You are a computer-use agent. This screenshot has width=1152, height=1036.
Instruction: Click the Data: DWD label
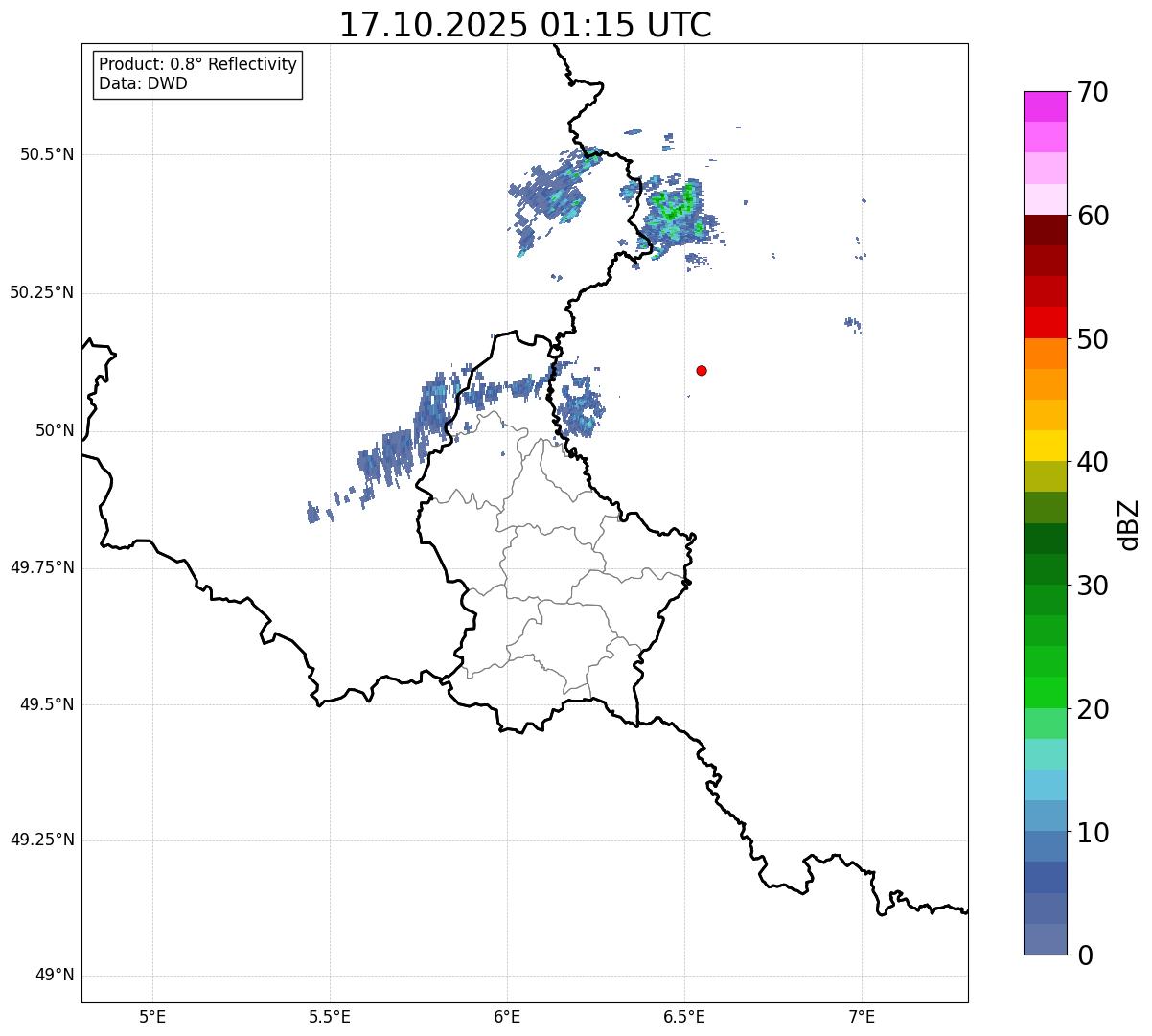point(143,83)
